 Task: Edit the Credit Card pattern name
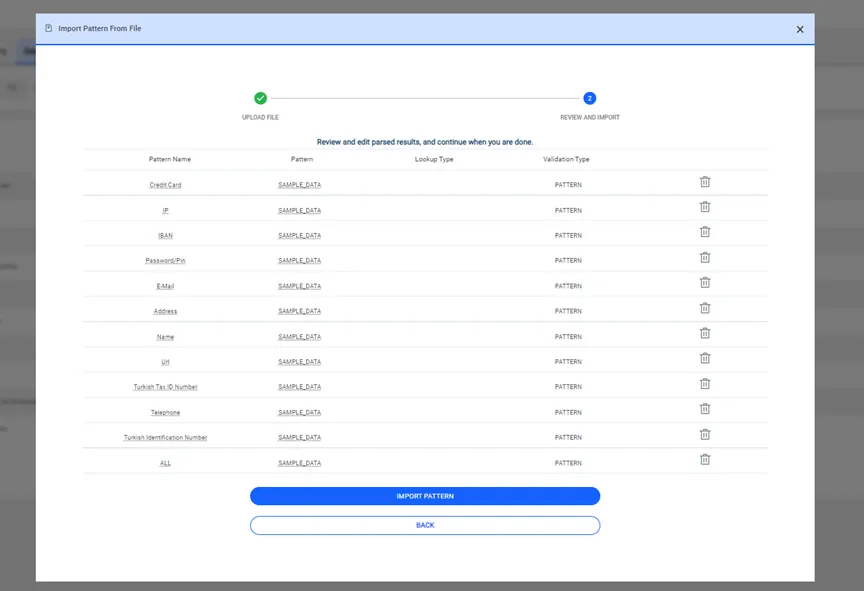165,185
